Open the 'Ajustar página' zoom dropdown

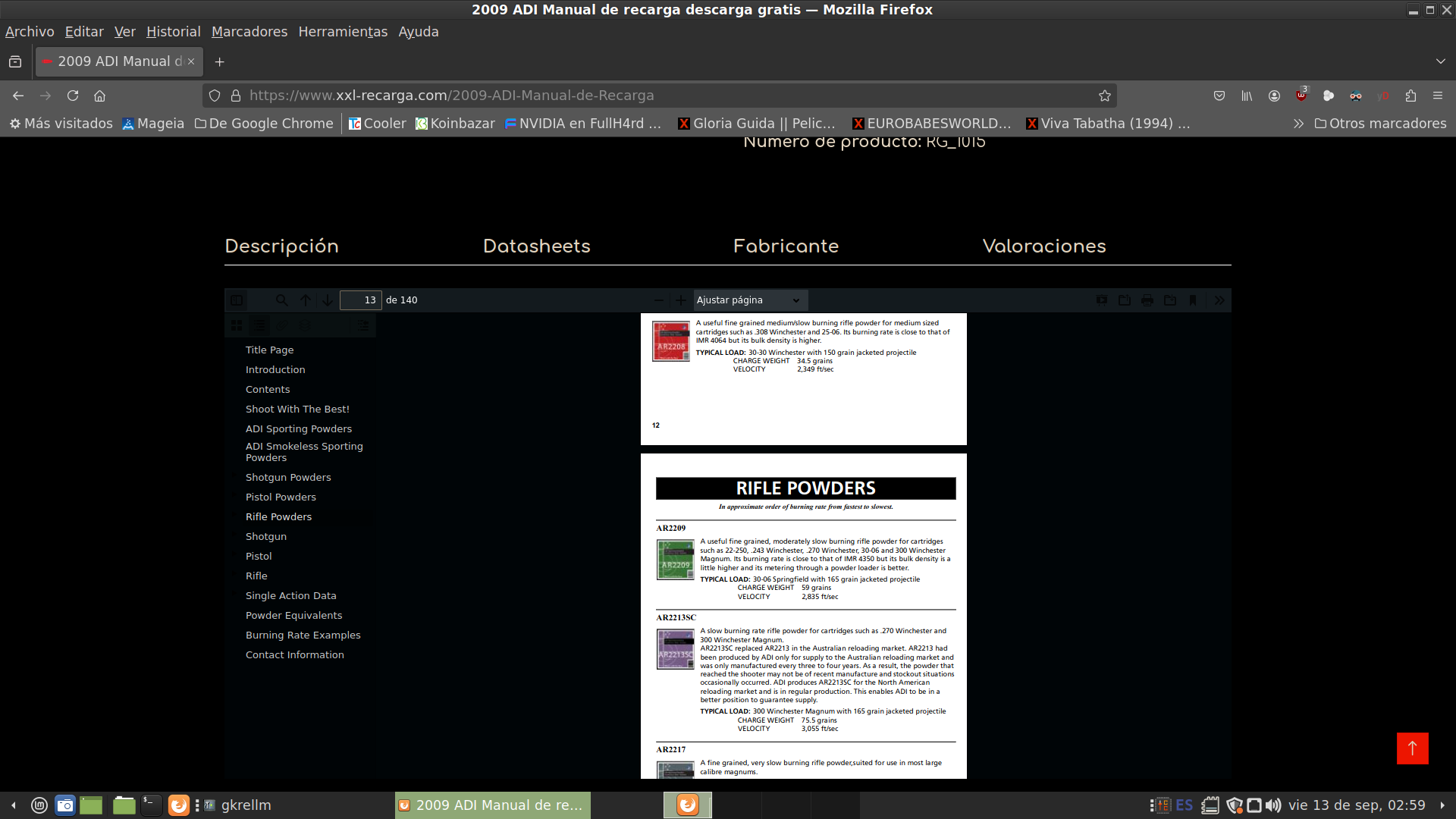tap(749, 300)
